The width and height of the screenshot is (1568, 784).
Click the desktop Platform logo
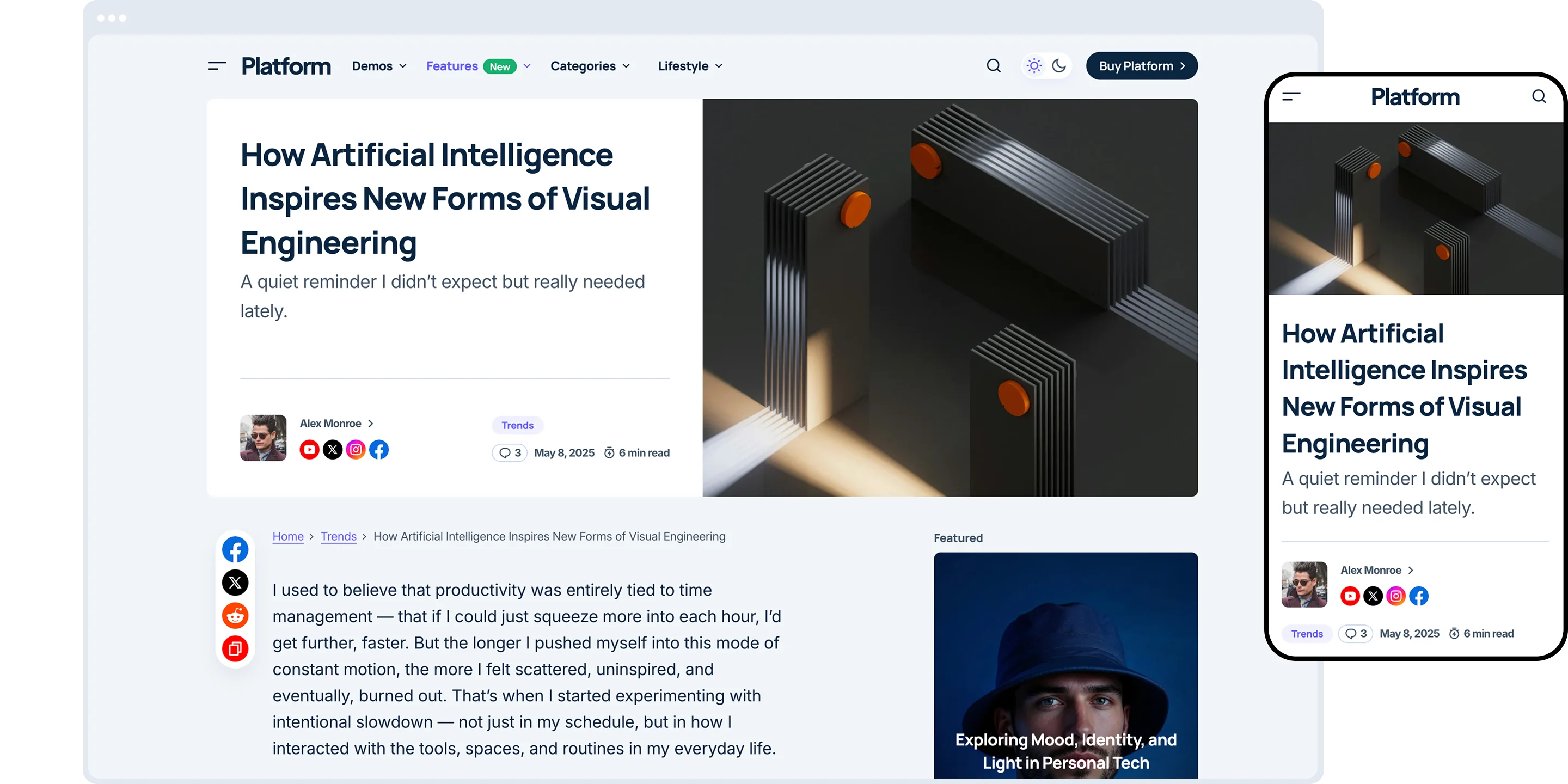286,66
